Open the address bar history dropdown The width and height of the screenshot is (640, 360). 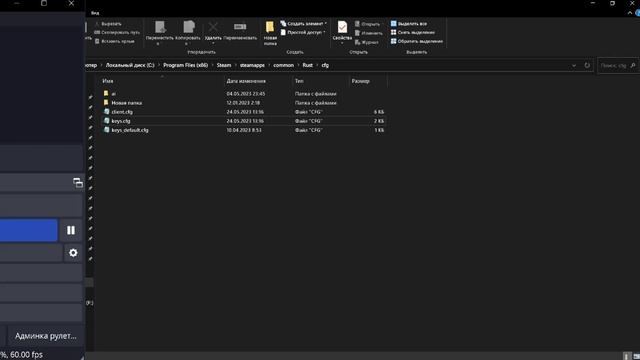[574, 65]
